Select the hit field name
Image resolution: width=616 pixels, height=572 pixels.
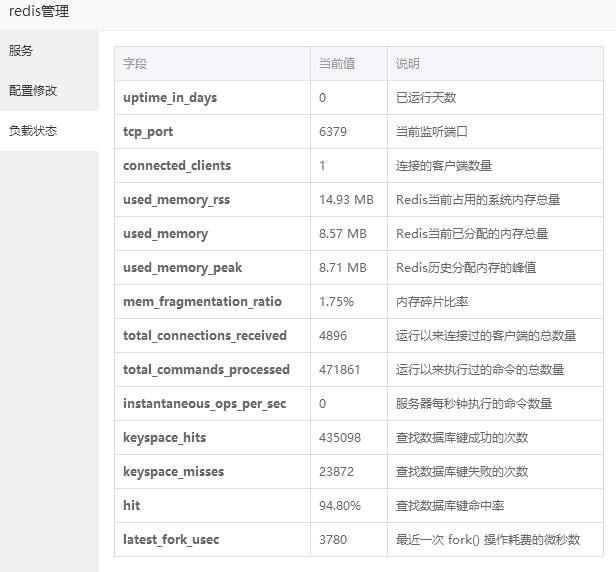131,506
